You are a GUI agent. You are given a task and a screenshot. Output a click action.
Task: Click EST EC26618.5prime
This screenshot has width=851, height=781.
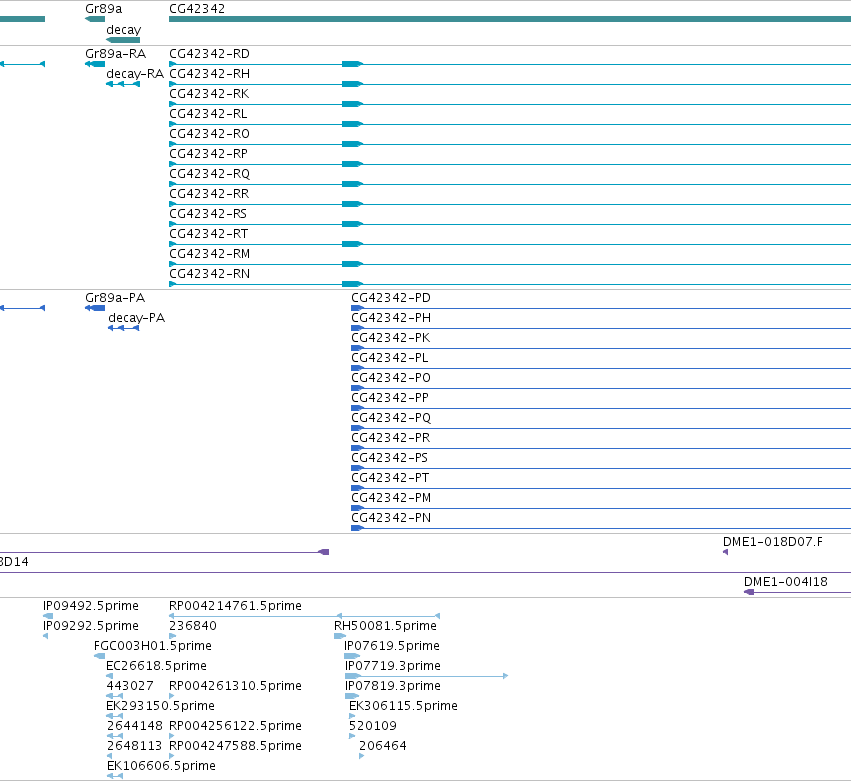(x=156, y=666)
